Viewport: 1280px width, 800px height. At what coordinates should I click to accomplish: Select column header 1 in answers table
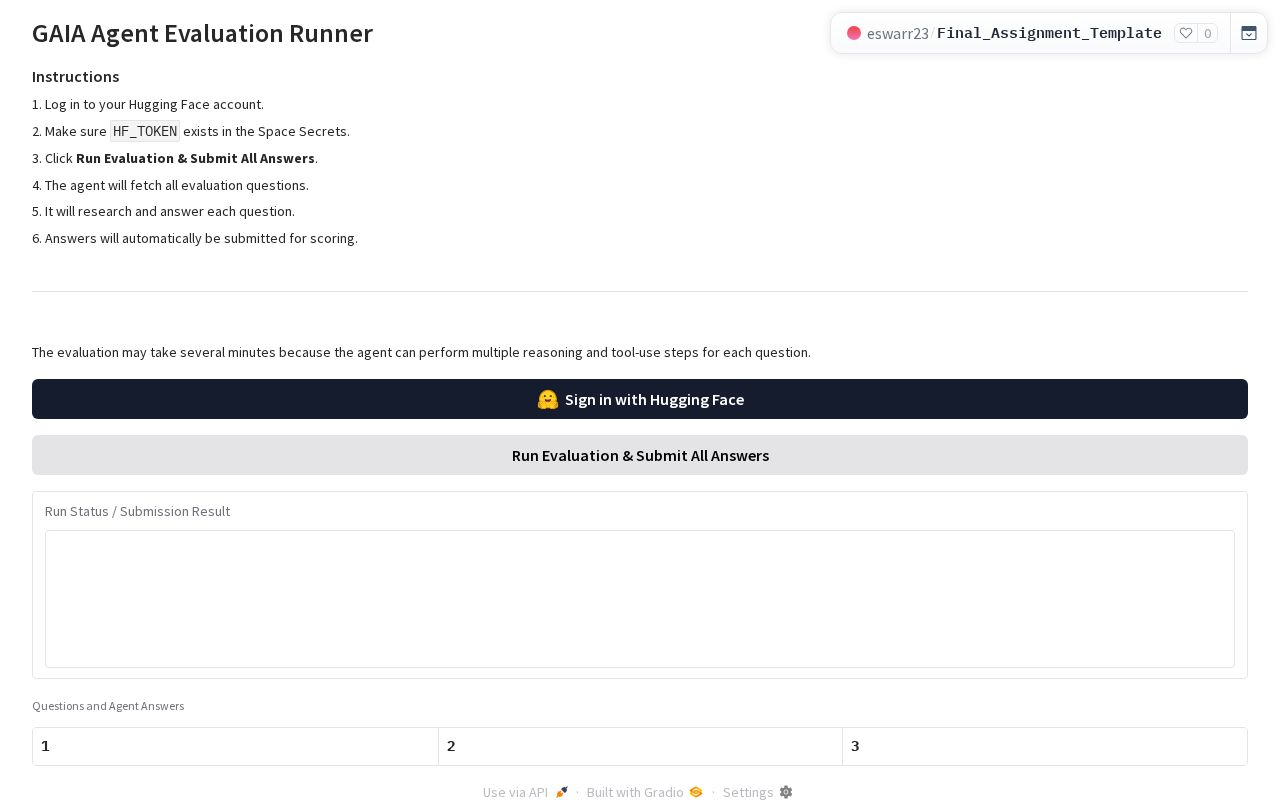click(x=235, y=746)
